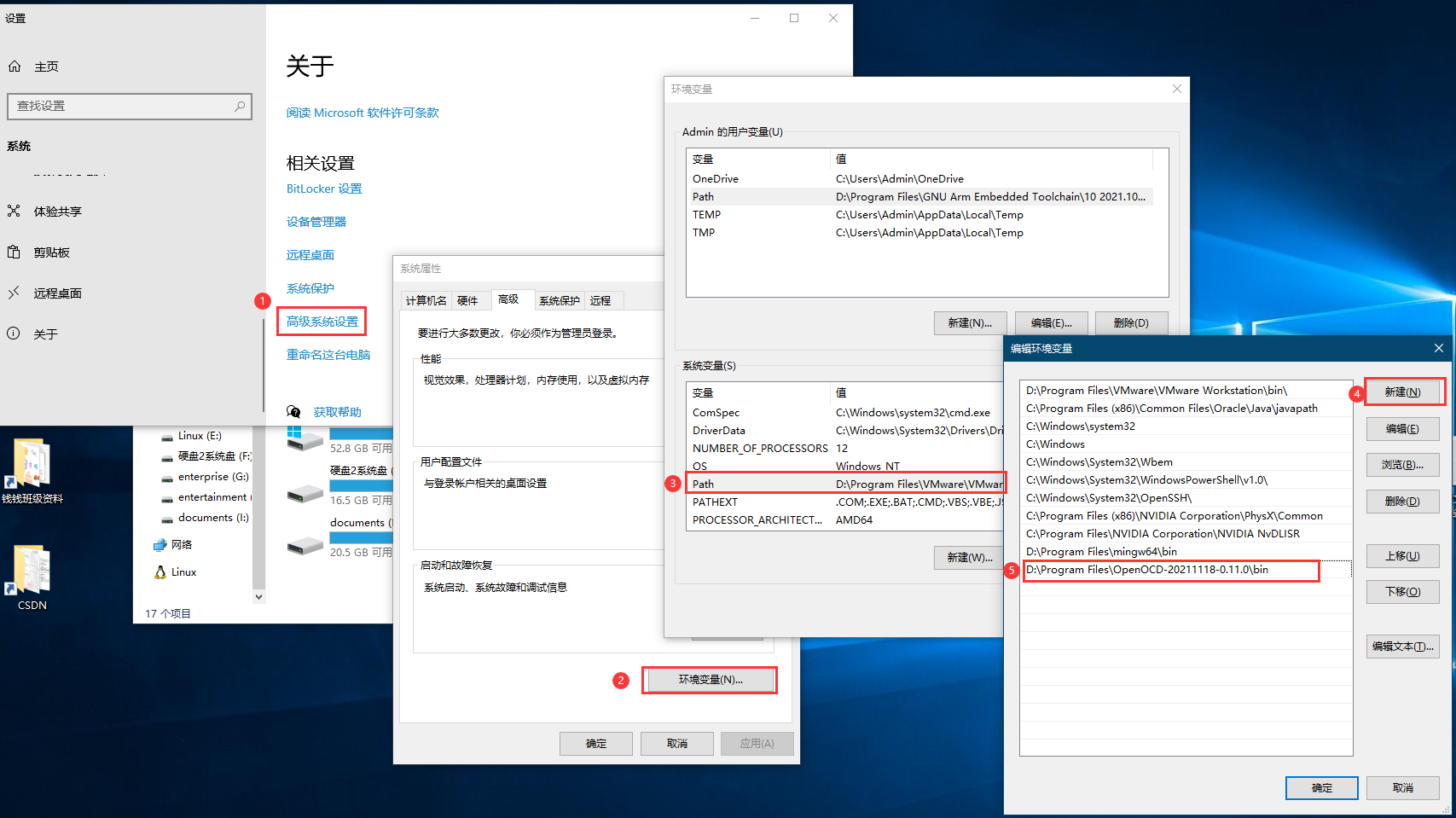This screenshot has height=818, width=1456.
Task: Select the C:\Windows\system32 path entry
Action: point(1186,426)
